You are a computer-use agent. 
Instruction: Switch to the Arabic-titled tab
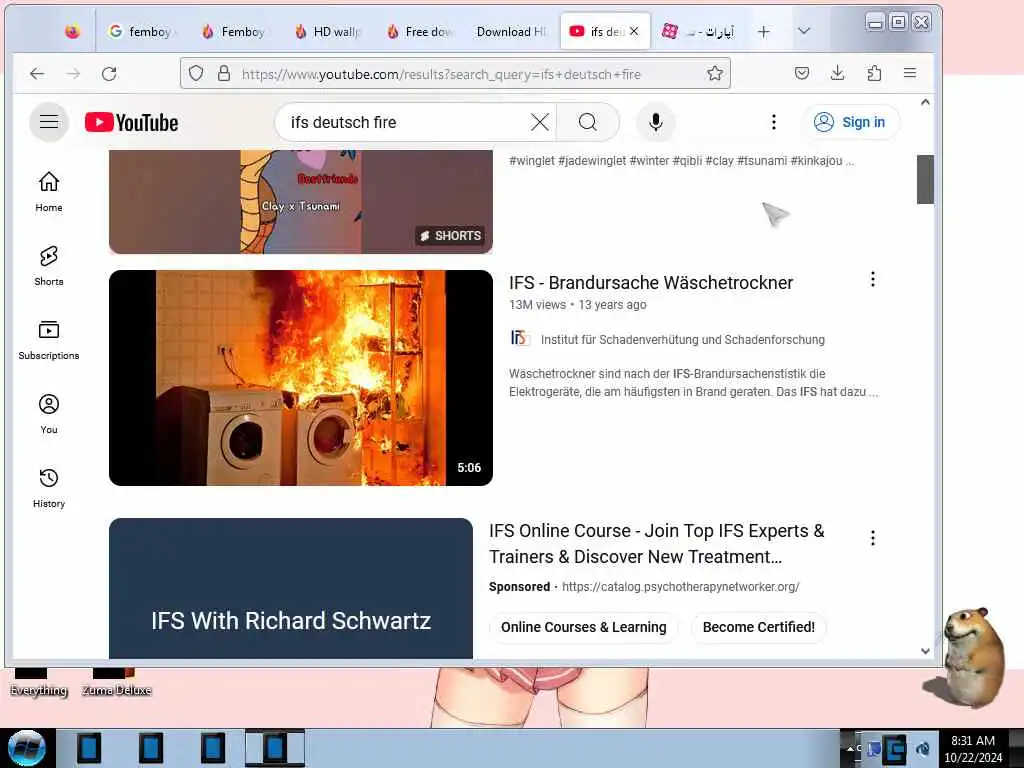pos(699,31)
